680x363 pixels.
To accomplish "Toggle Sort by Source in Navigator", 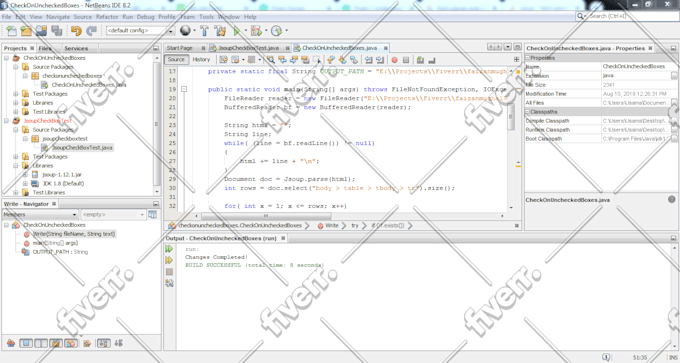I will pos(118,343).
